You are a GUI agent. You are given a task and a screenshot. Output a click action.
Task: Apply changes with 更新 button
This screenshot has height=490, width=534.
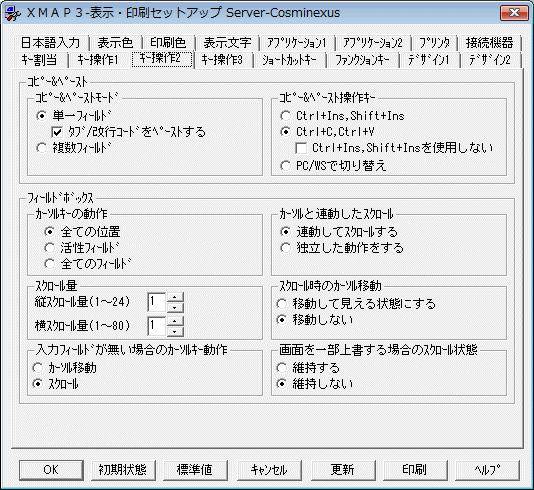[343, 470]
